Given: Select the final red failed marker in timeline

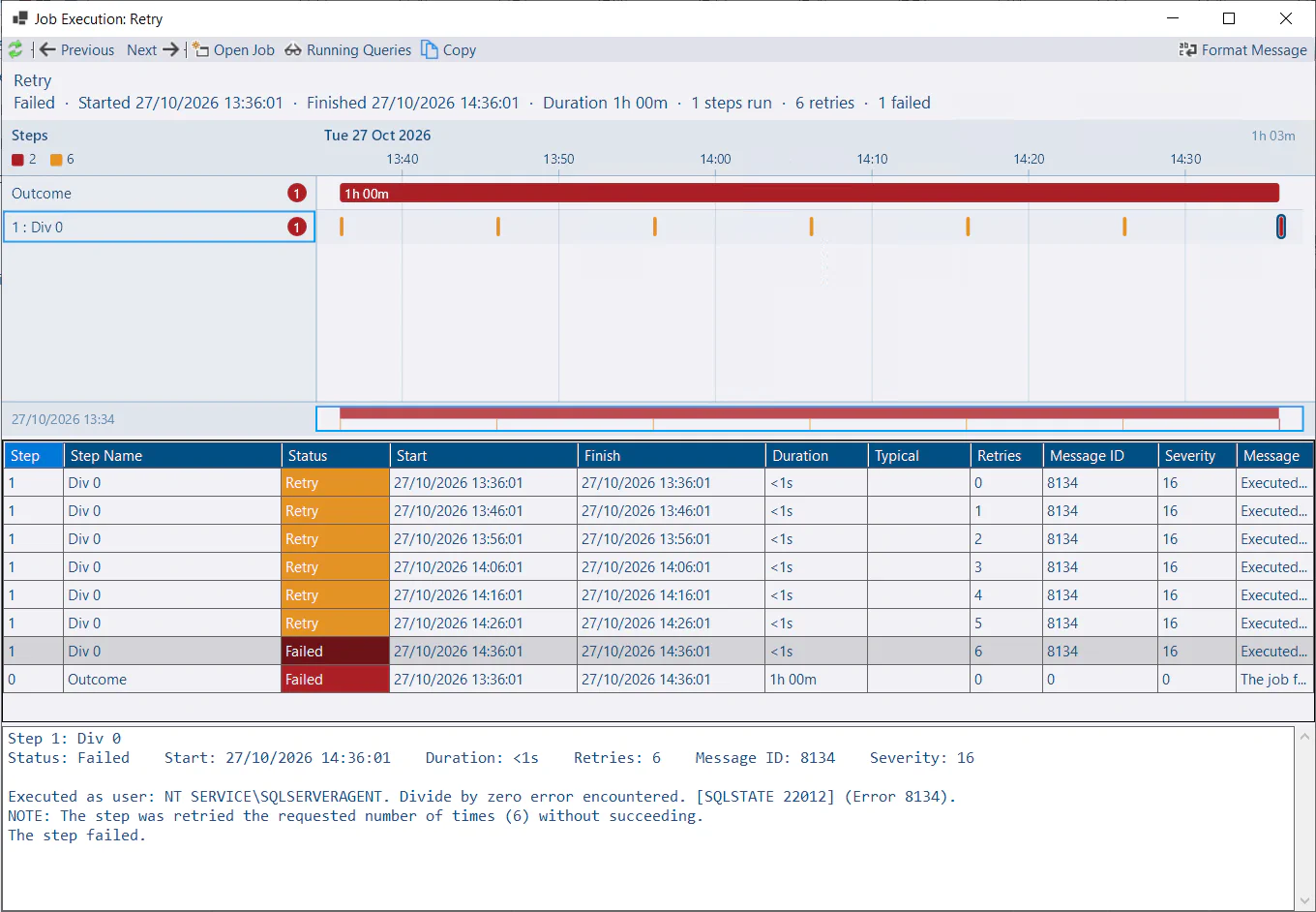Looking at the screenshot, I should coord(1280,227).
